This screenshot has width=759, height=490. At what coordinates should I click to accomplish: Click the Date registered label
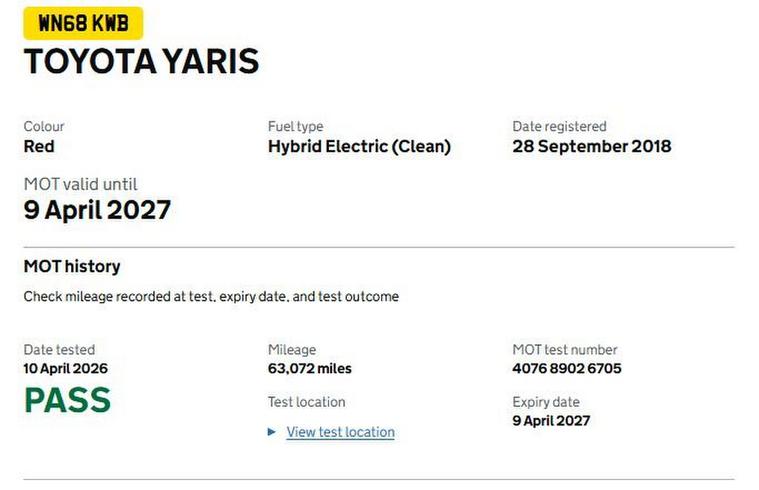pyautogui.click(x=559, y=127)
